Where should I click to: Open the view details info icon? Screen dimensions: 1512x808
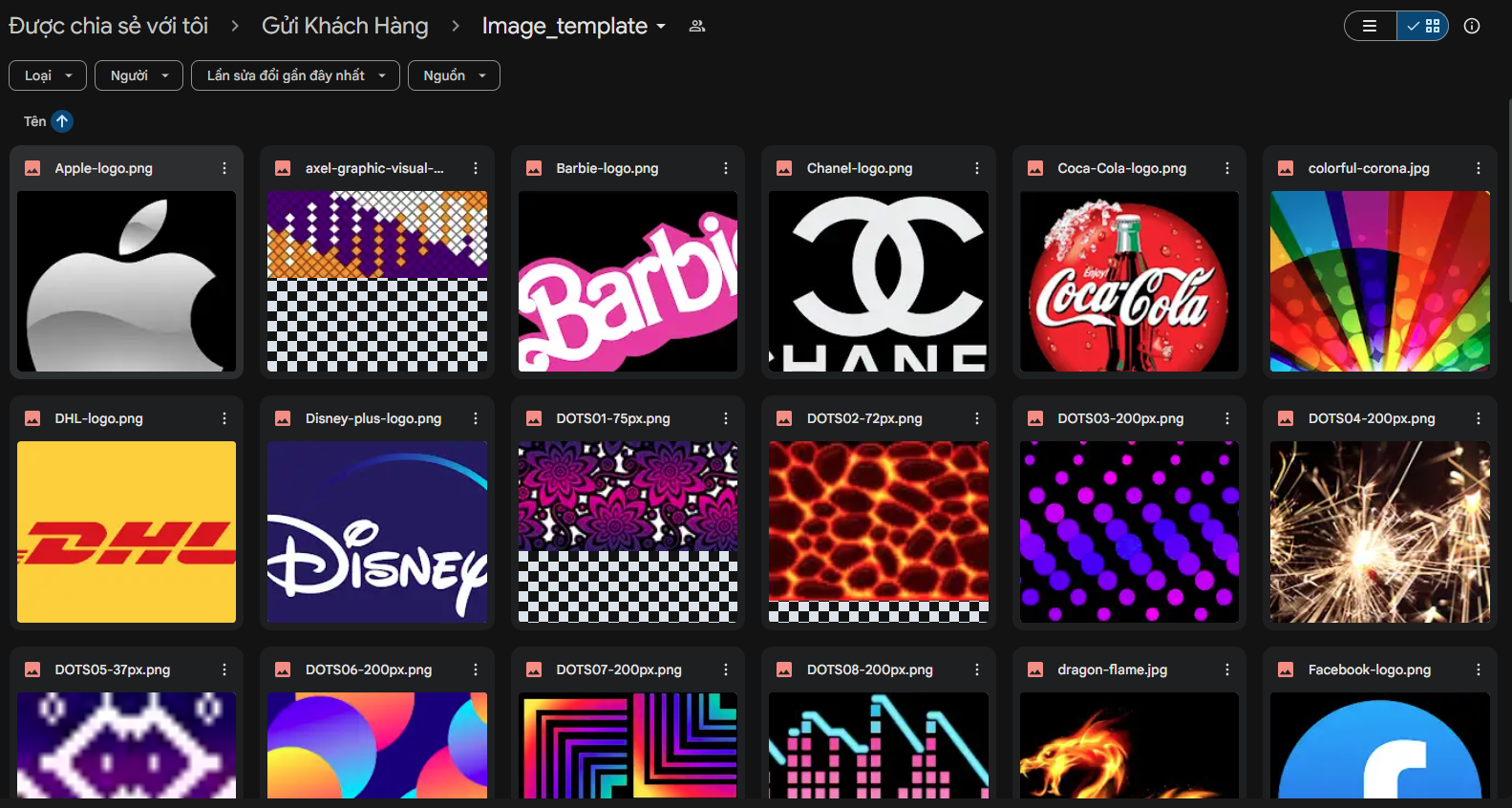(1471, 26)
